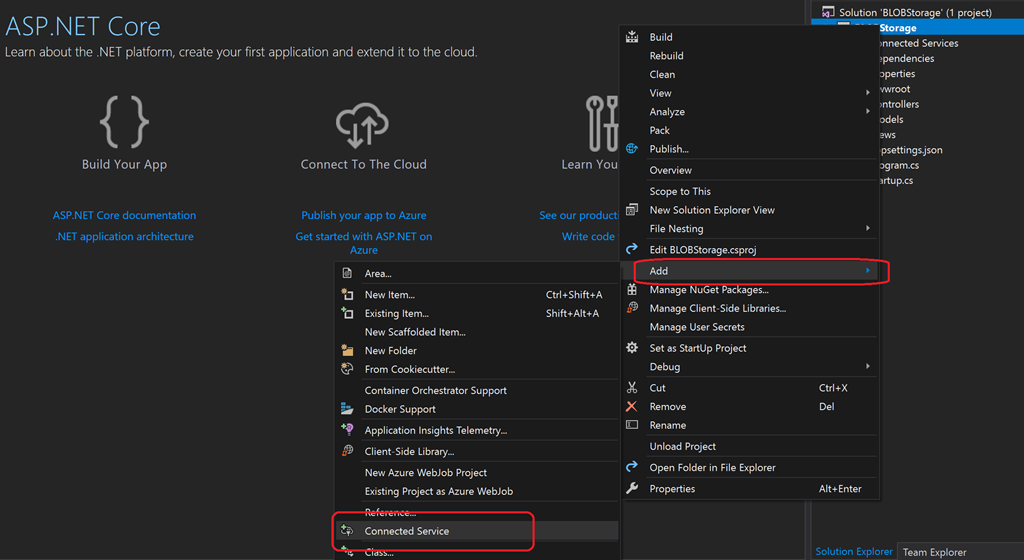Select the wwwroot folder node
The image size is (1024, 560).
click(894, 89)
